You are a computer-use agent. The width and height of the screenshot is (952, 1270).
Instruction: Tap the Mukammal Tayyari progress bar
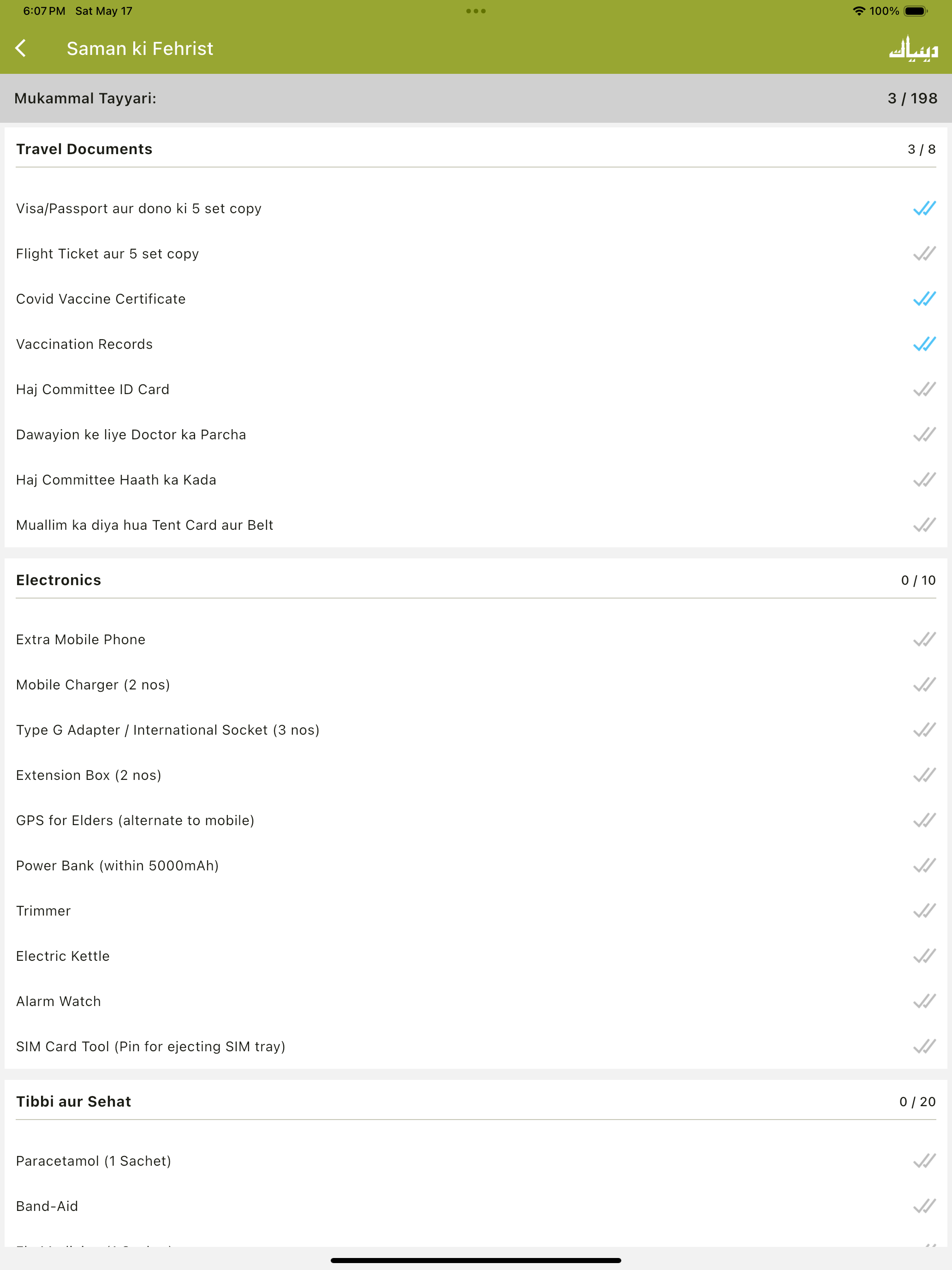click(x=476, y=98)
